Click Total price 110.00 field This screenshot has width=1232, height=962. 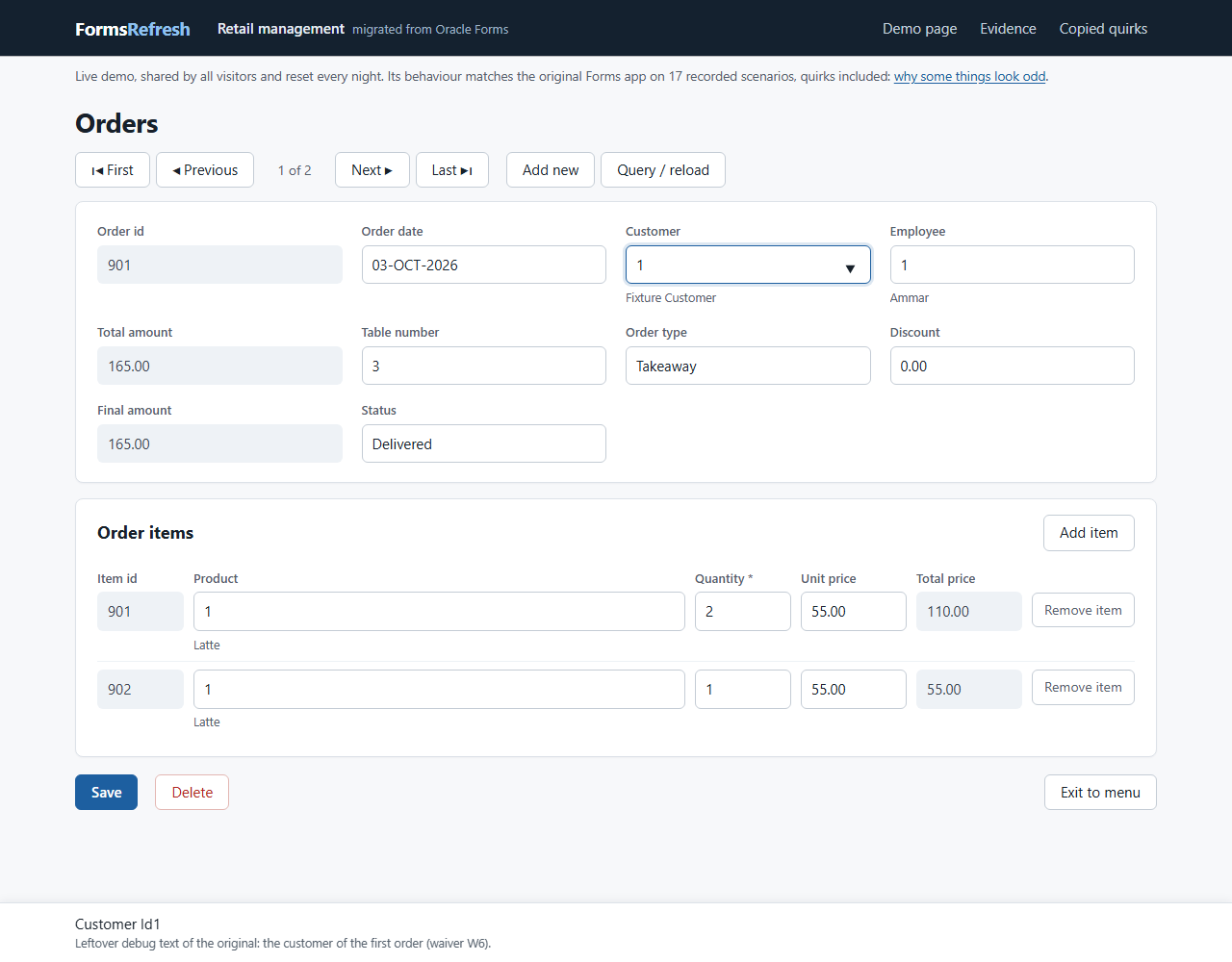[969, 612]
